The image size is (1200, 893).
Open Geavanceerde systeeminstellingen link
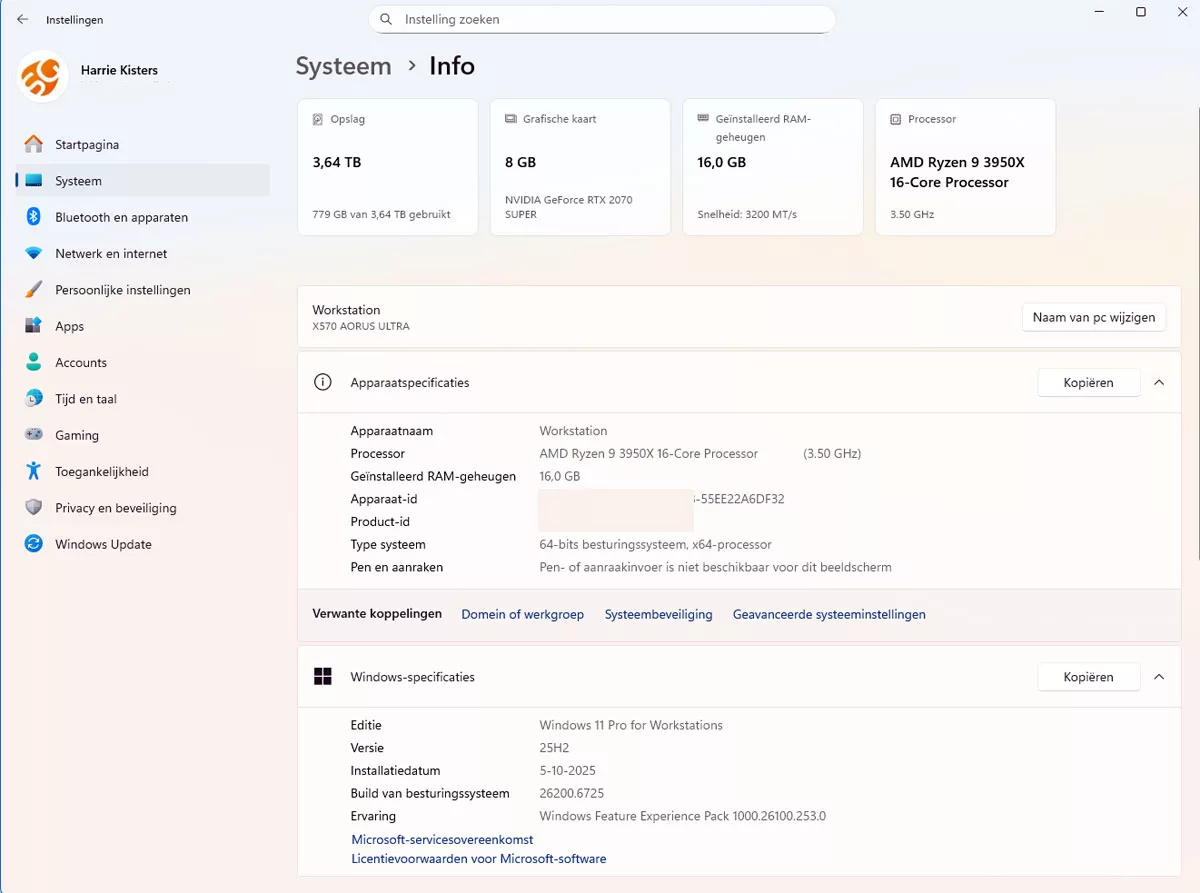click(829, 614)
